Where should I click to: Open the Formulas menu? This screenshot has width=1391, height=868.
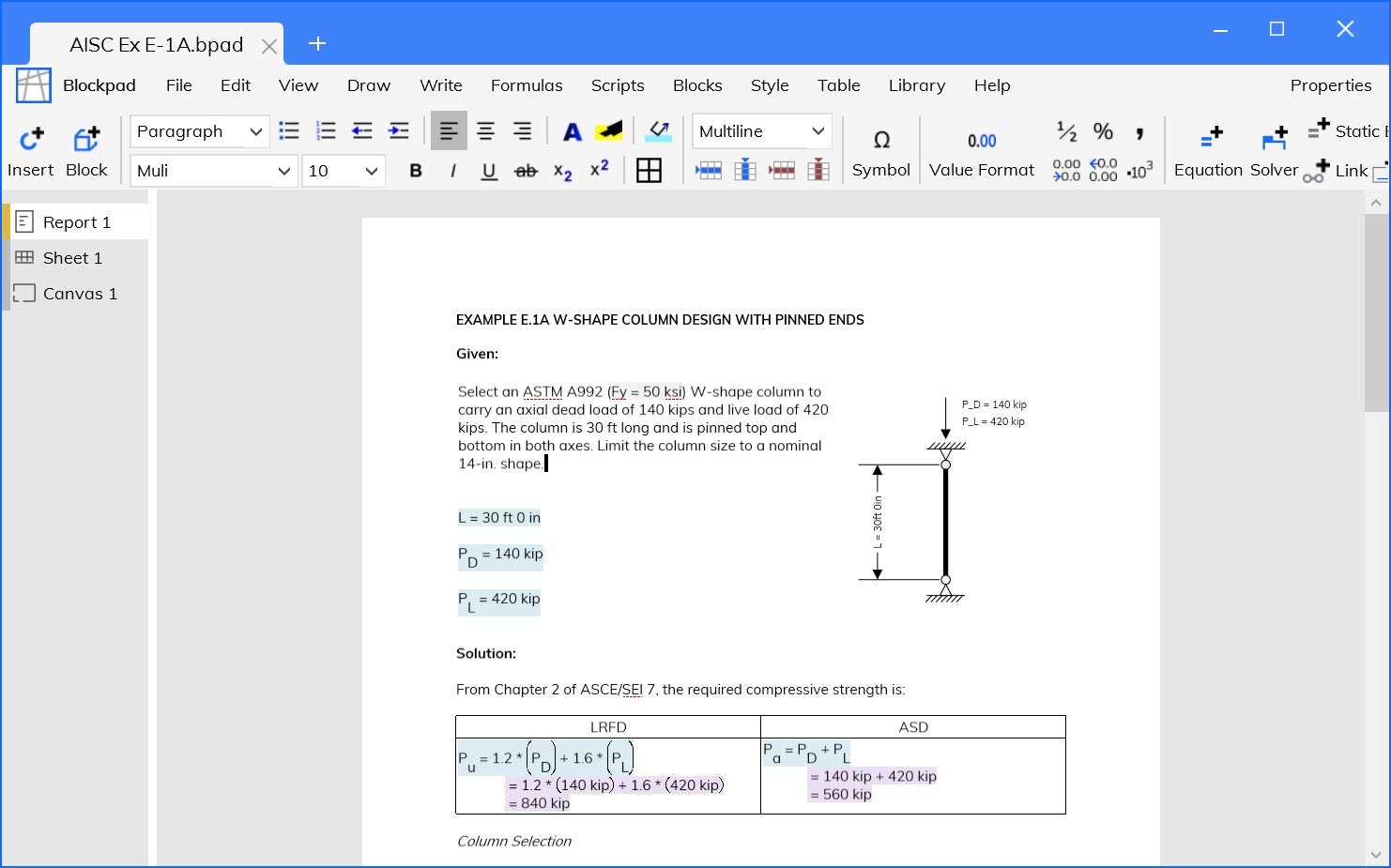click(527, 85)
